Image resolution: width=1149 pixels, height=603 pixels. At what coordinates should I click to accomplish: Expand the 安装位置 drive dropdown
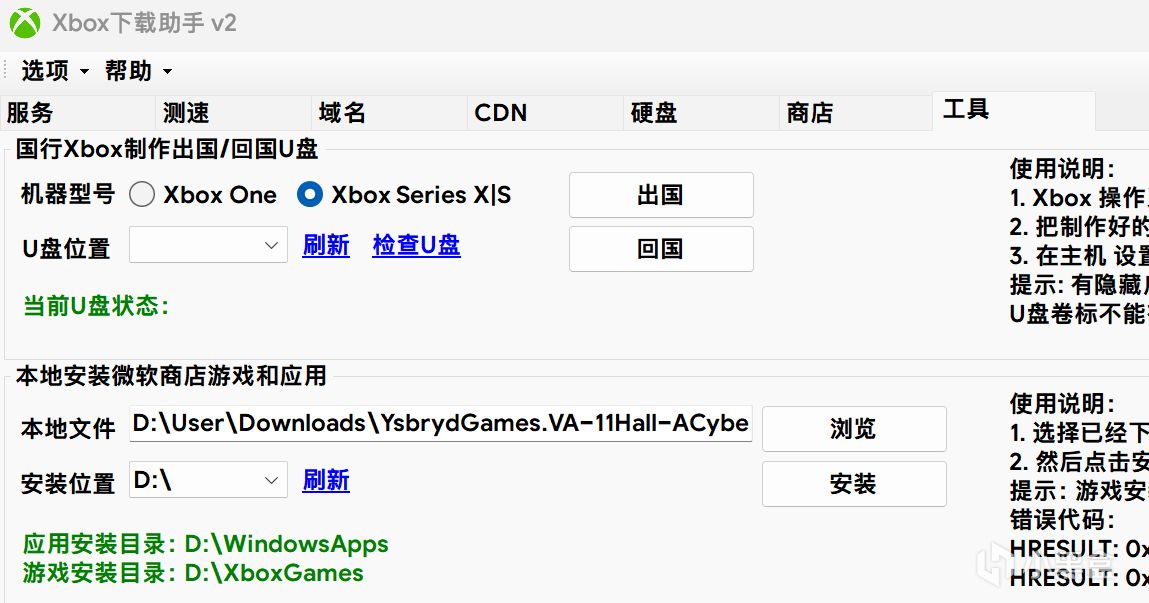point(208,481)
